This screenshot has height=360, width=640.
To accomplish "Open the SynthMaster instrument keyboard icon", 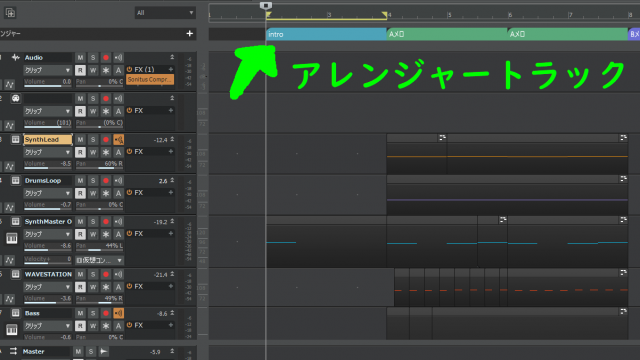I will tap(12, 238).
